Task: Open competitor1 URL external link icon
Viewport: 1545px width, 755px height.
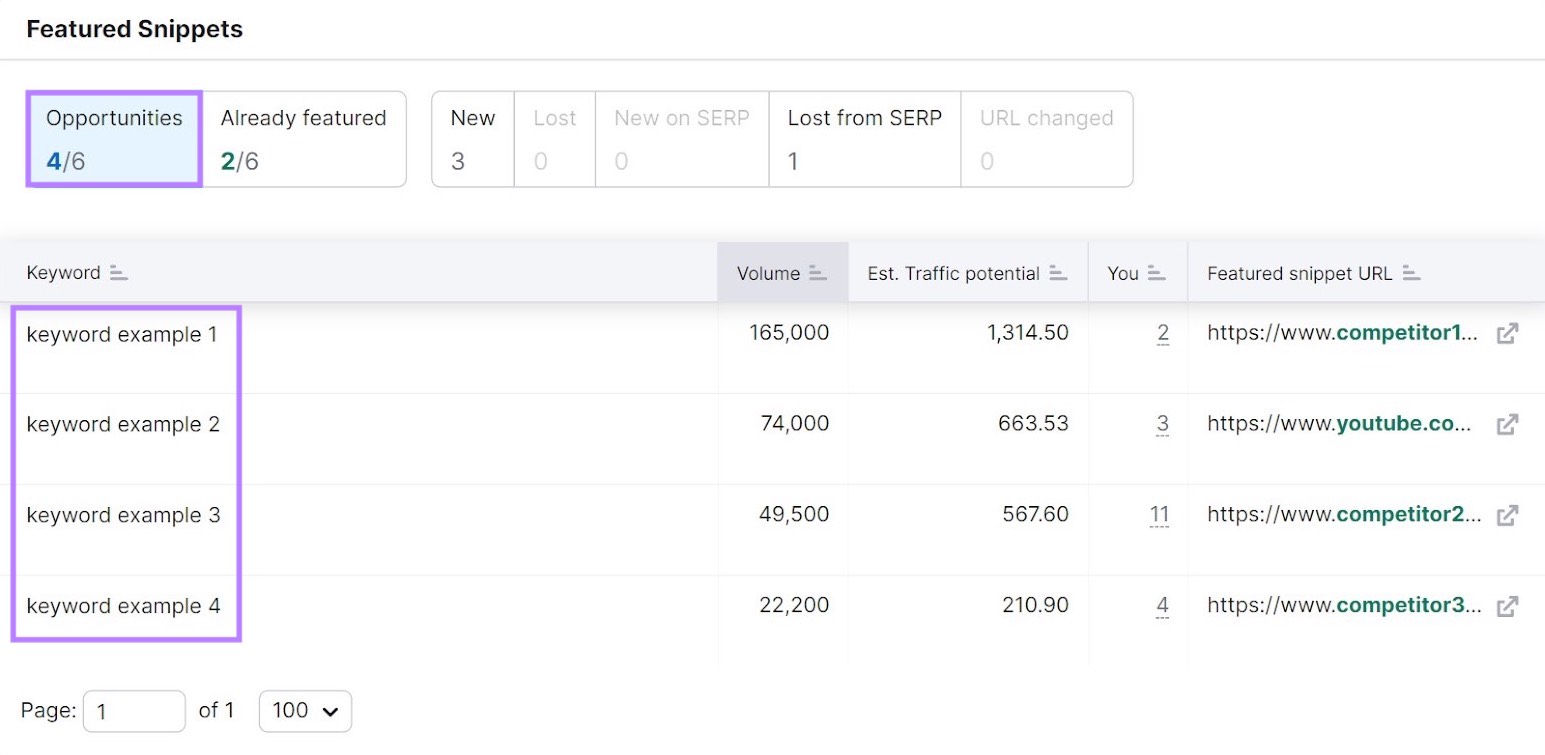Action: tap(1507, 334)
